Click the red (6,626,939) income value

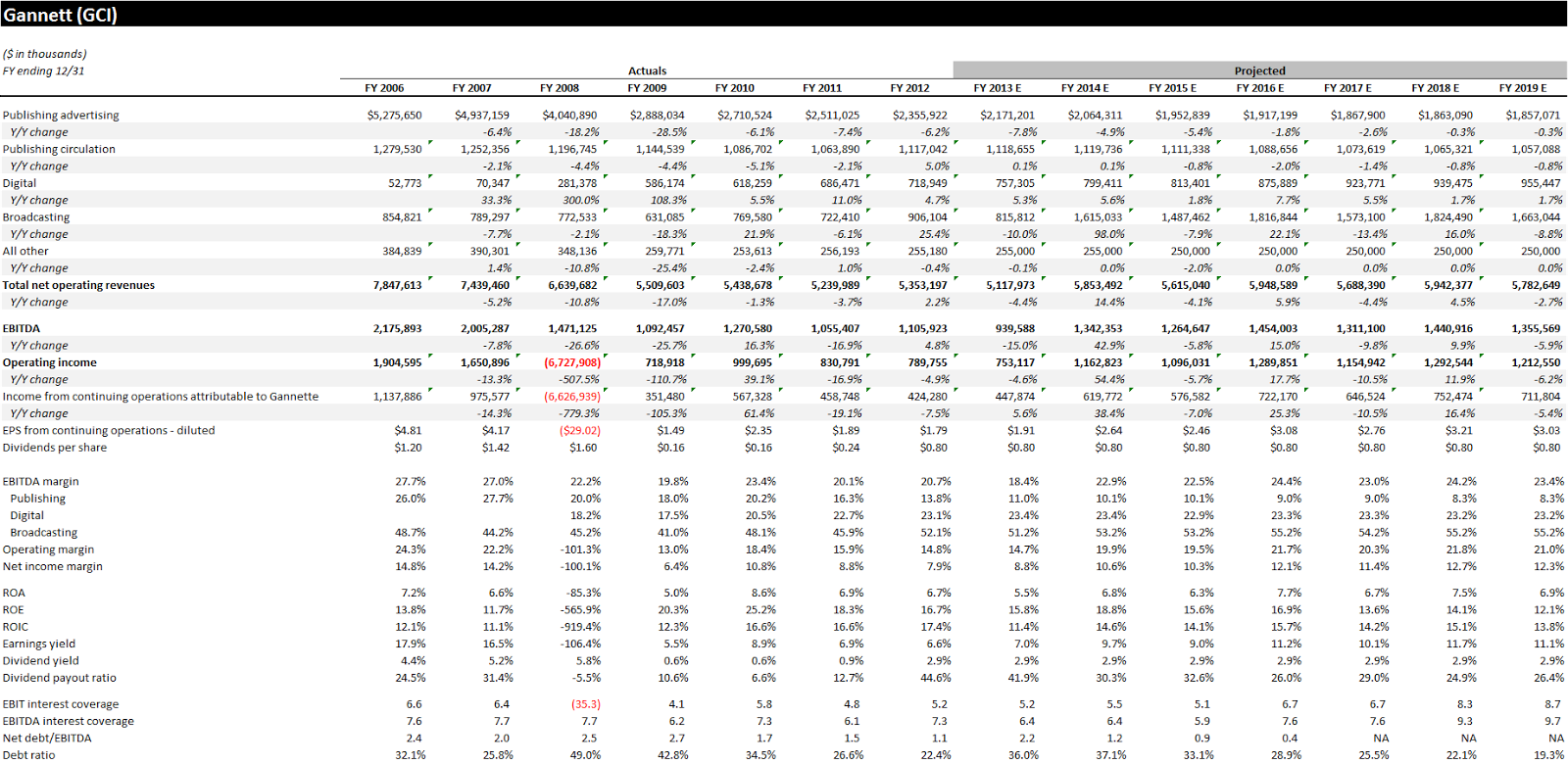click(x=572, y=397)
